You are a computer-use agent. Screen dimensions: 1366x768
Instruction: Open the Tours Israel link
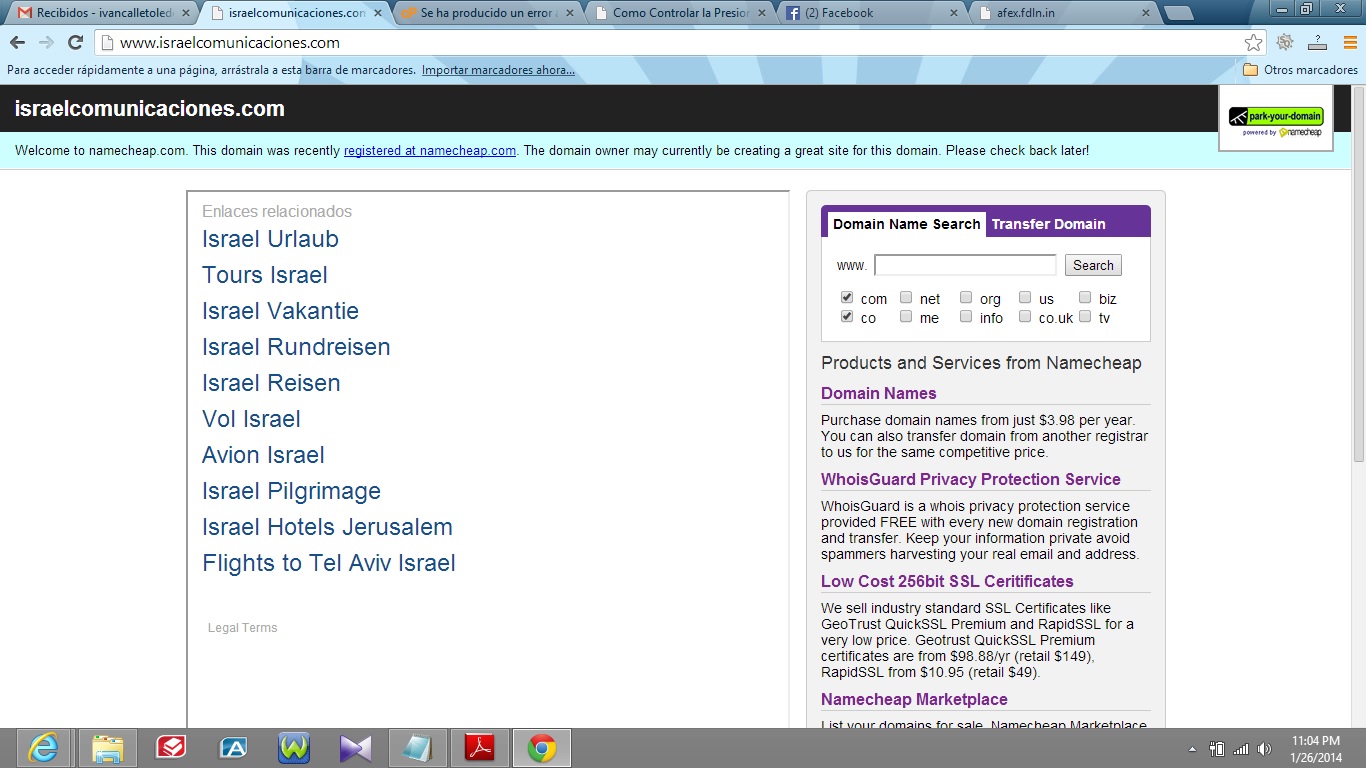[x=265, y=275]
